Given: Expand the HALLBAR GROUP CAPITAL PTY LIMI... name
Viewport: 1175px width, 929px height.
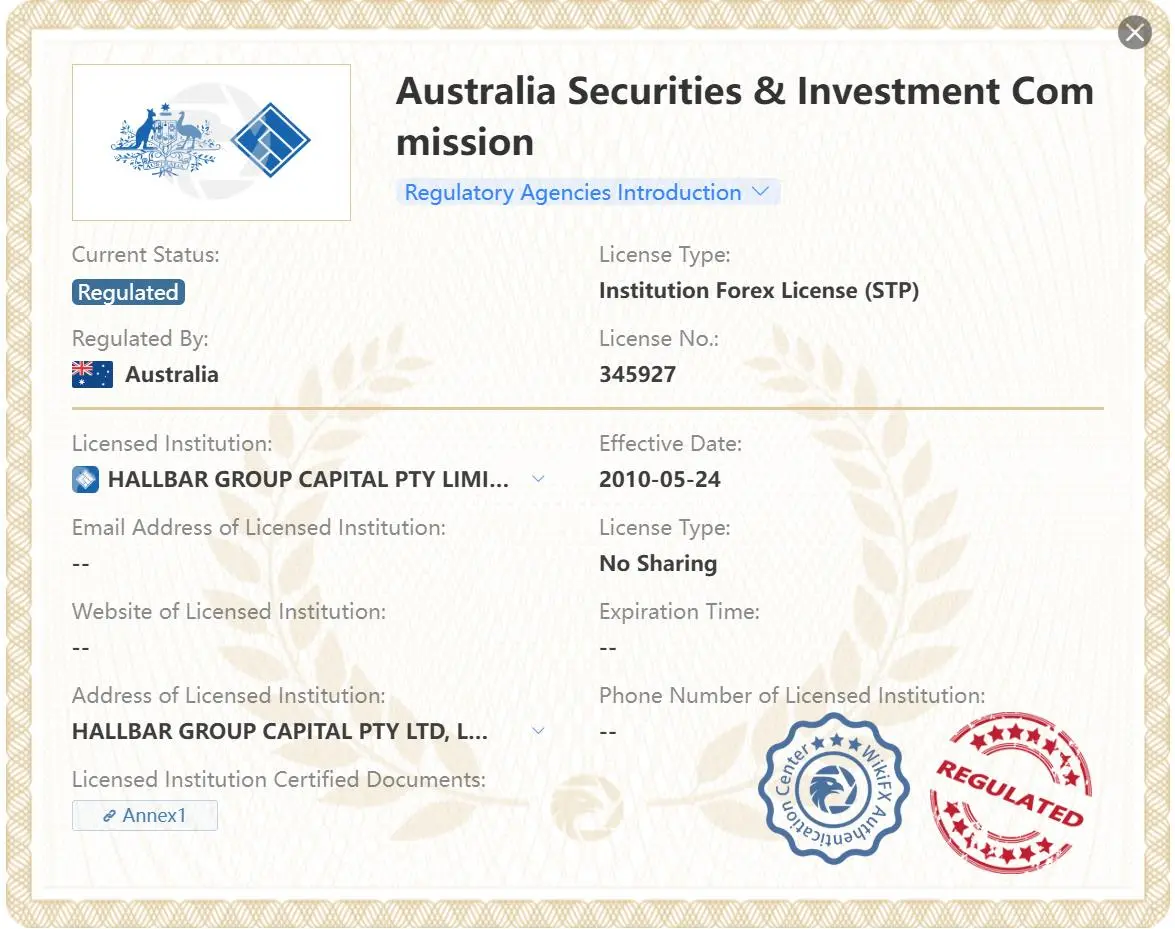Looking at the screenshot, I should coord(538,479).
